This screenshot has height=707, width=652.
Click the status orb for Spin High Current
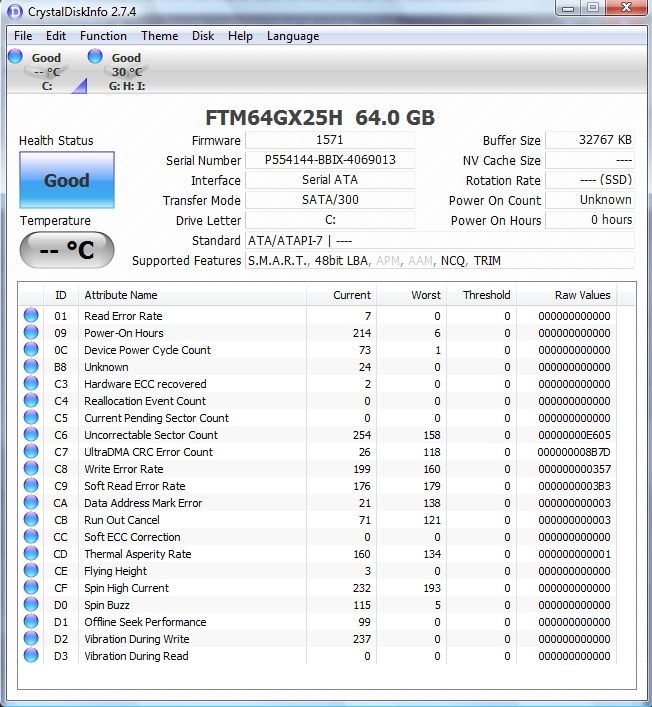[31, 587]
